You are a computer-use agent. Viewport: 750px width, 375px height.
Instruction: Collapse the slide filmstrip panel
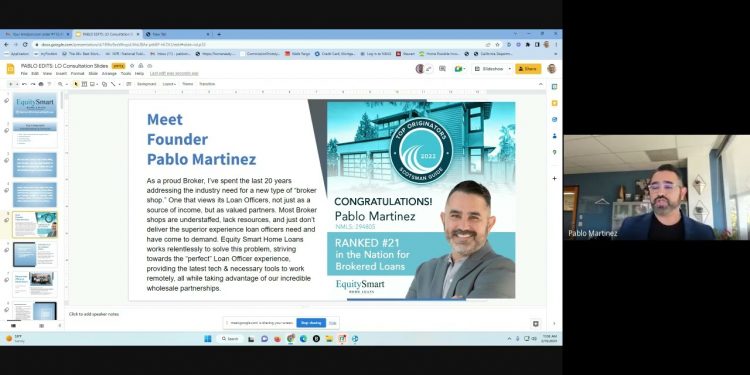[60, 326]
